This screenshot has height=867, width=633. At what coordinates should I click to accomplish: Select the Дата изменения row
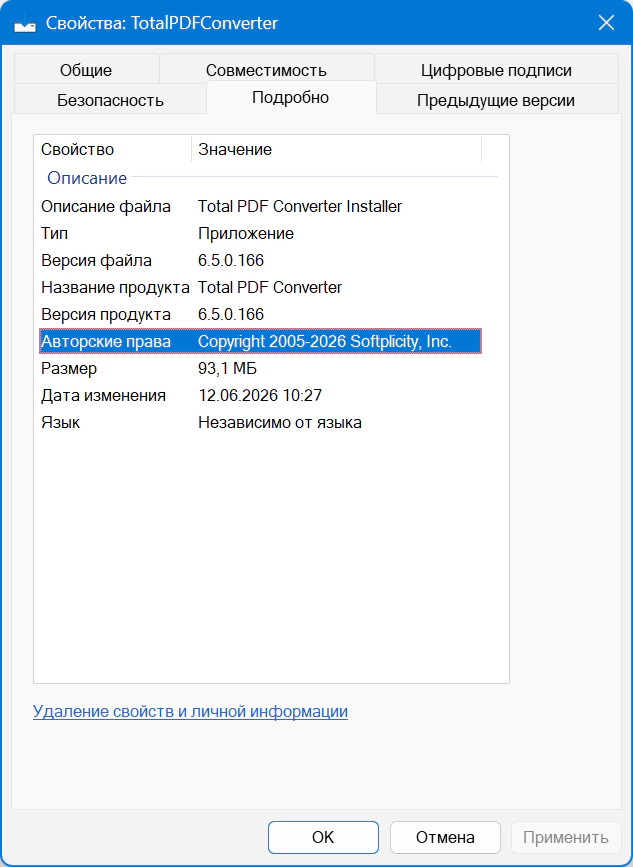point(260,395)
